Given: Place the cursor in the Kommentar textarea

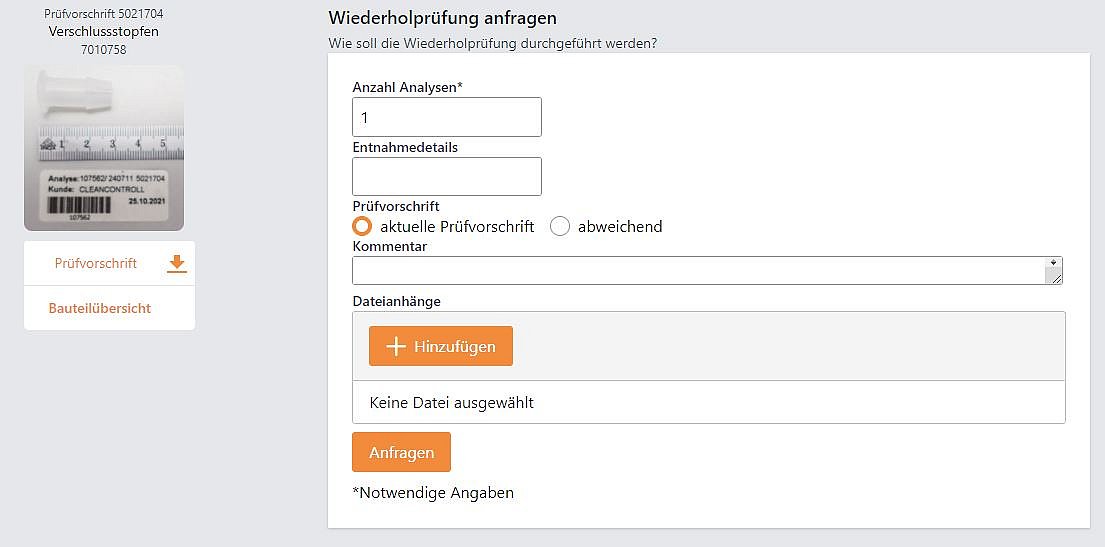Looking at the screenshot, I should click(698, 271).
